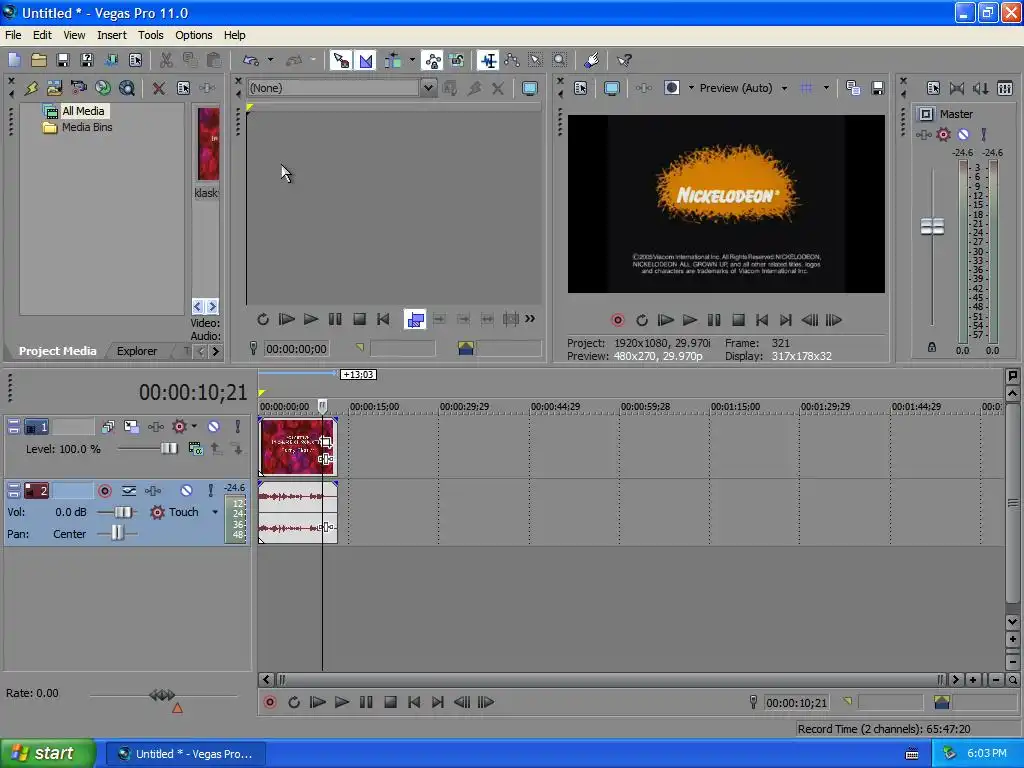Solo audio track 2
1024x768 pixels.
pyautogui.click(x=210, y=490)
